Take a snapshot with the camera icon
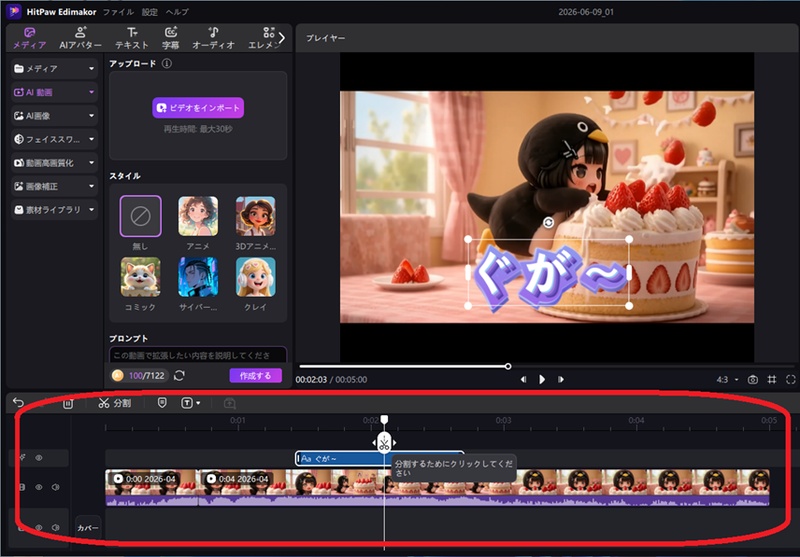The width and height of the screenshot is (800, 557). [x=753, y=379]
